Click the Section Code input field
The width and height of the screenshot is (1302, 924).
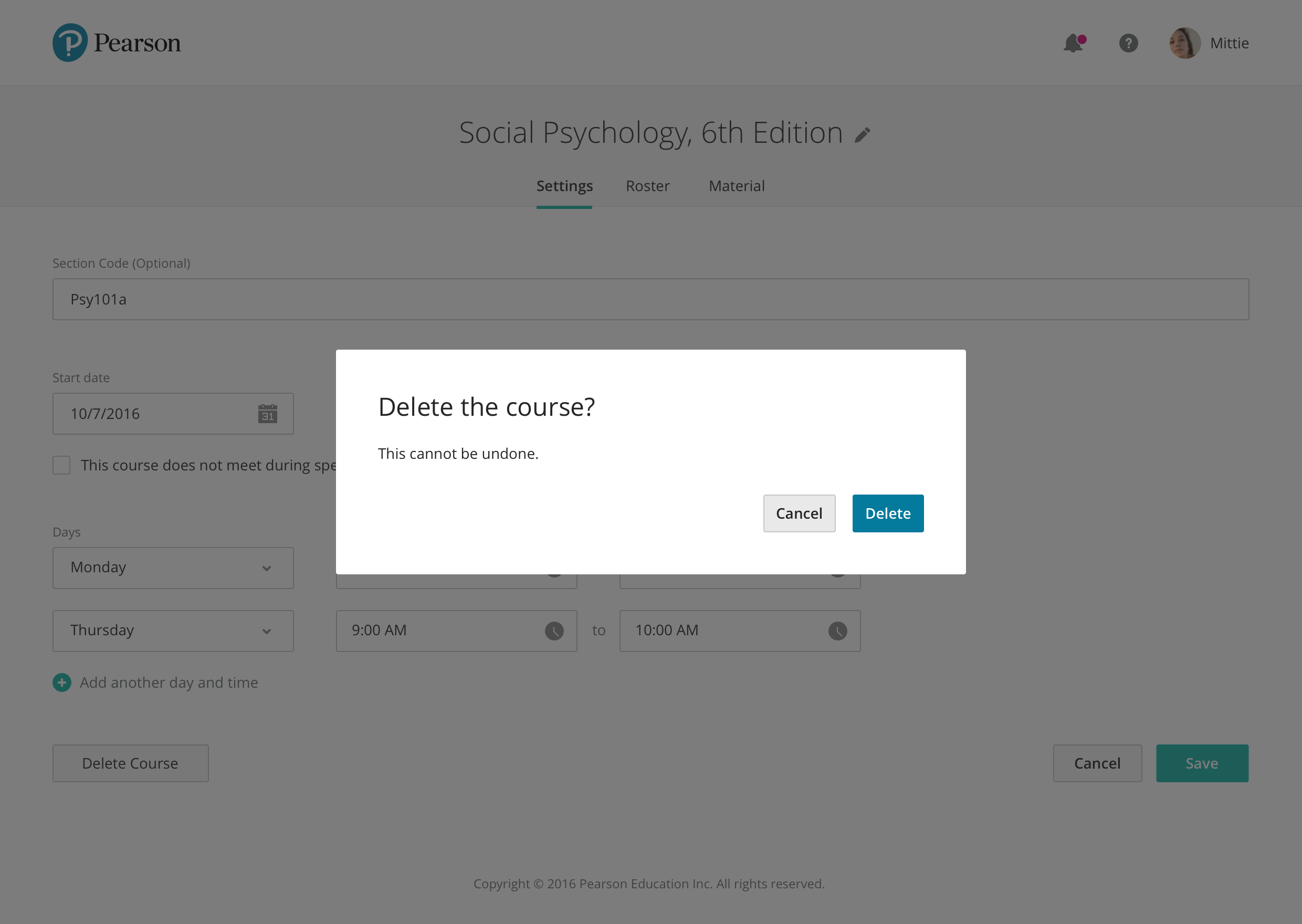(x=650, y=299)
